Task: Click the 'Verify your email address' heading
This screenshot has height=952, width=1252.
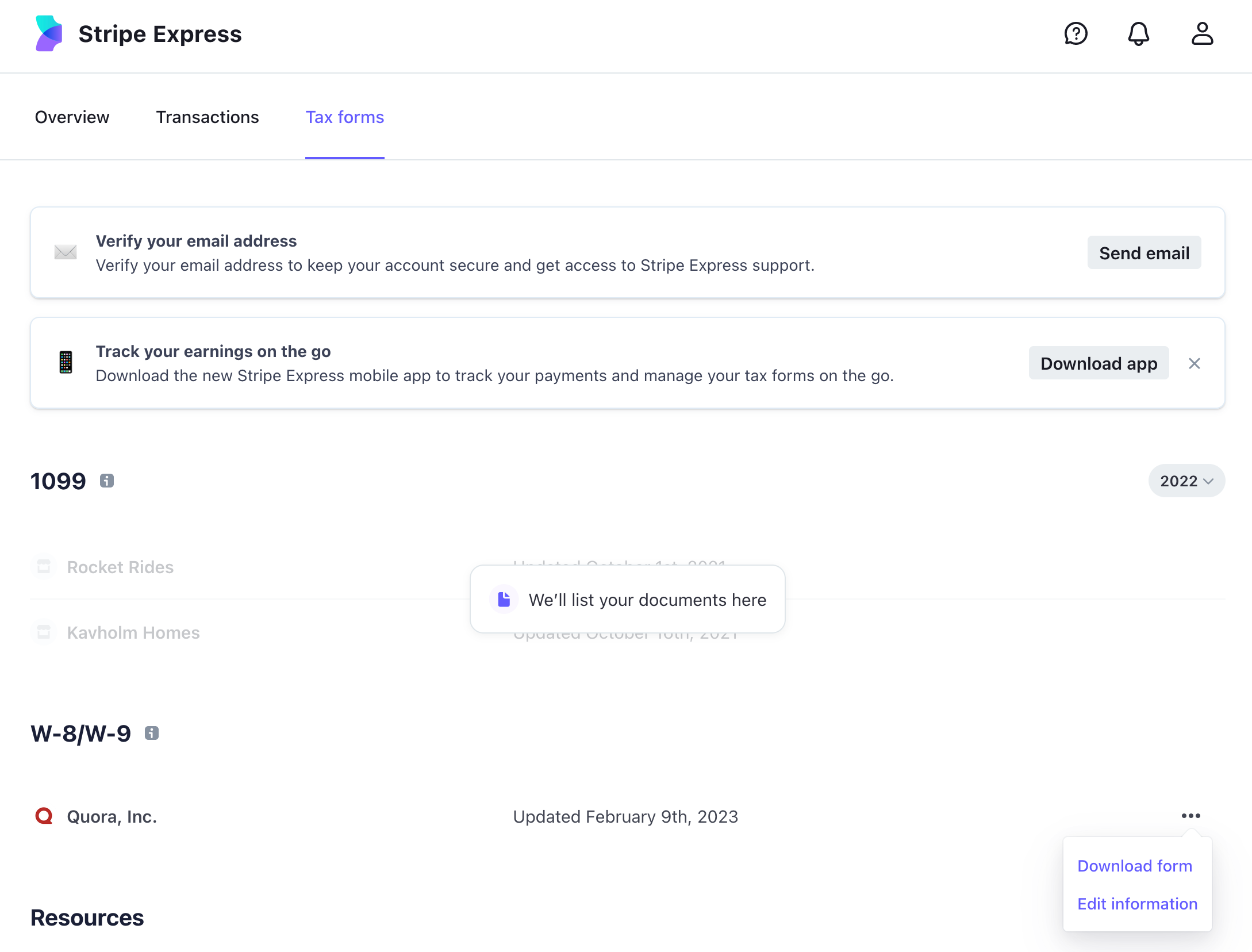Action: (x=196, y=241)
